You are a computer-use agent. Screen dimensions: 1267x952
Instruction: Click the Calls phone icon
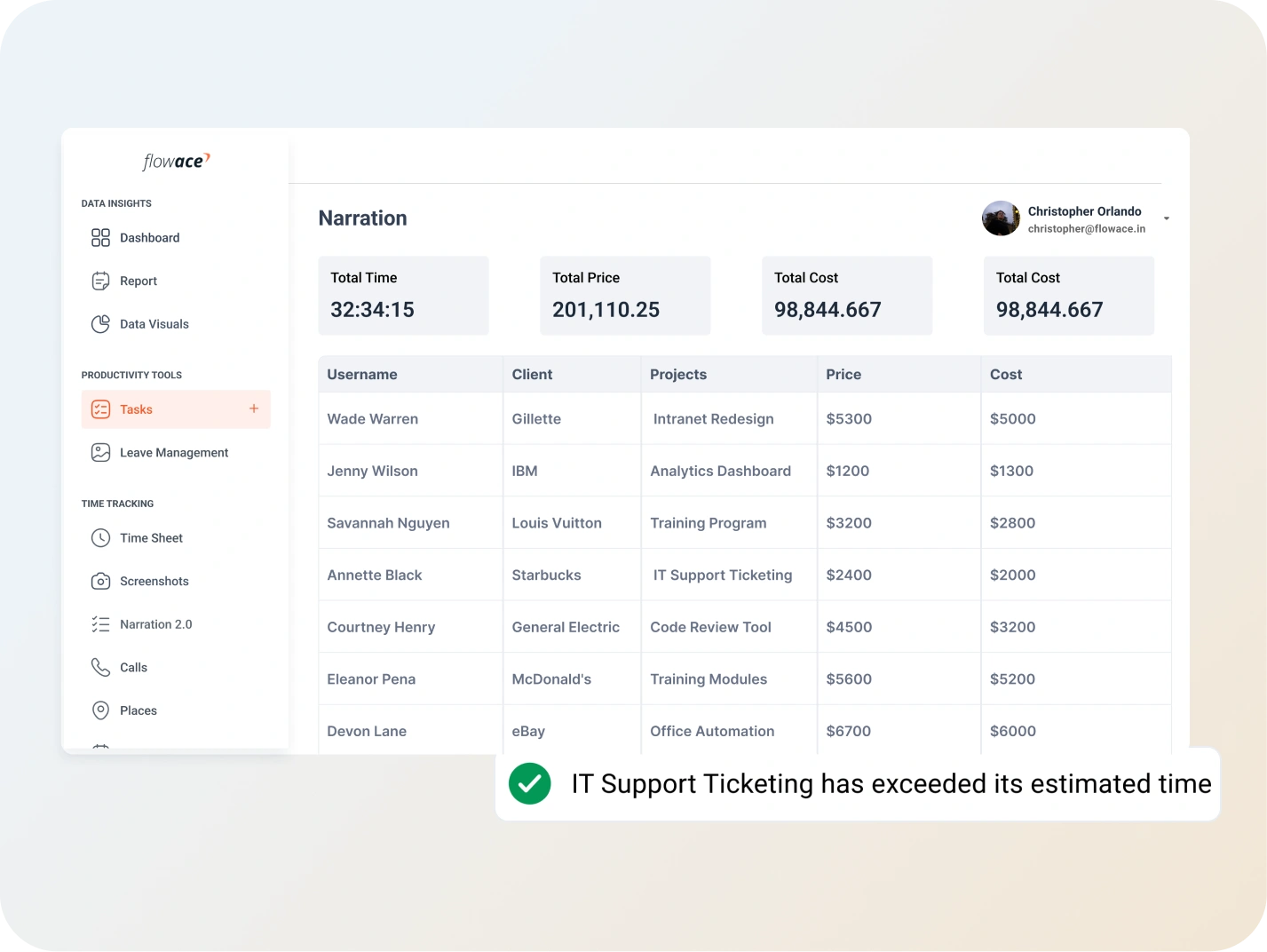point(100,668)
